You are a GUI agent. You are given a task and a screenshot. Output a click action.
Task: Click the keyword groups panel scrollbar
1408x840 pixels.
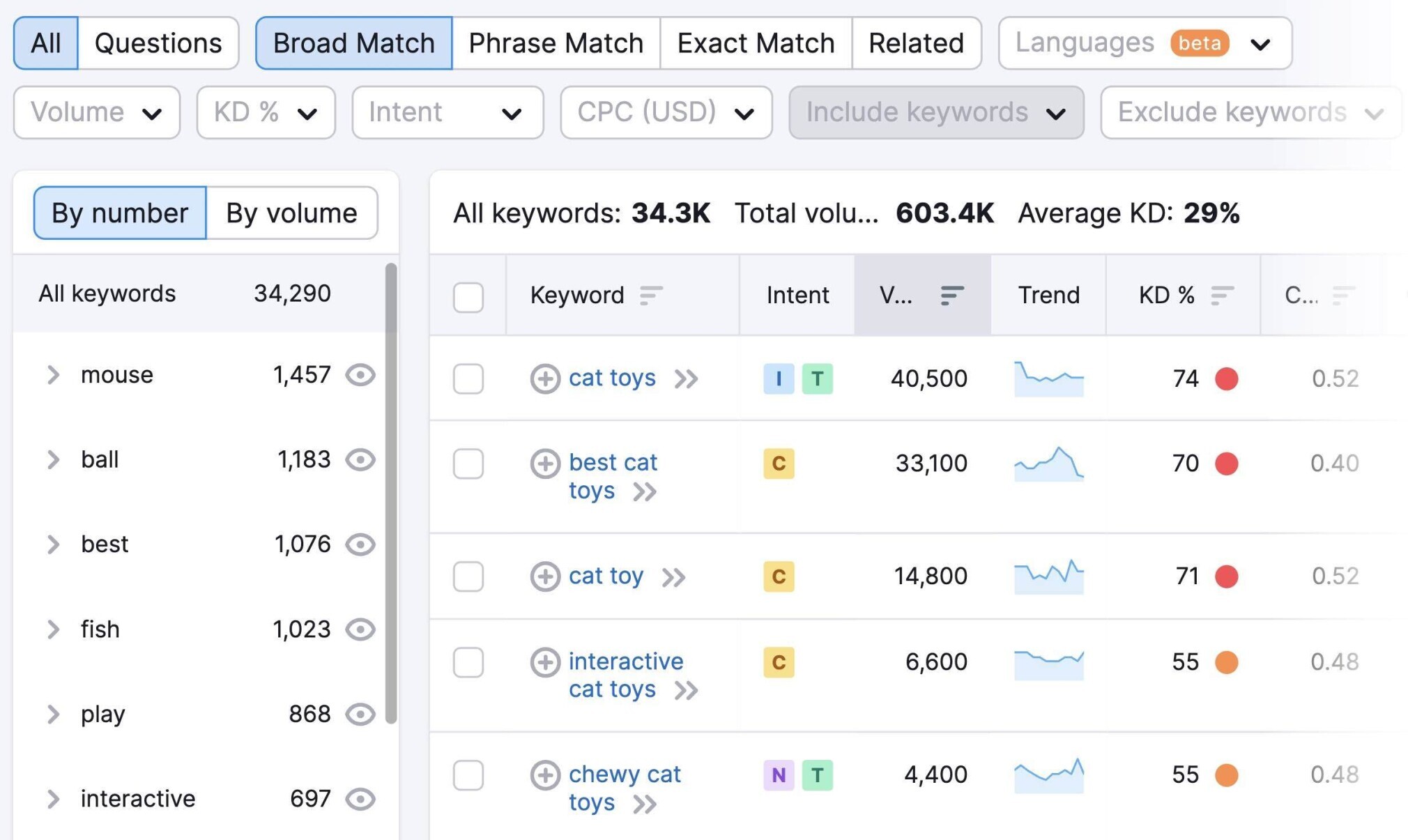(x=391, y=494)
